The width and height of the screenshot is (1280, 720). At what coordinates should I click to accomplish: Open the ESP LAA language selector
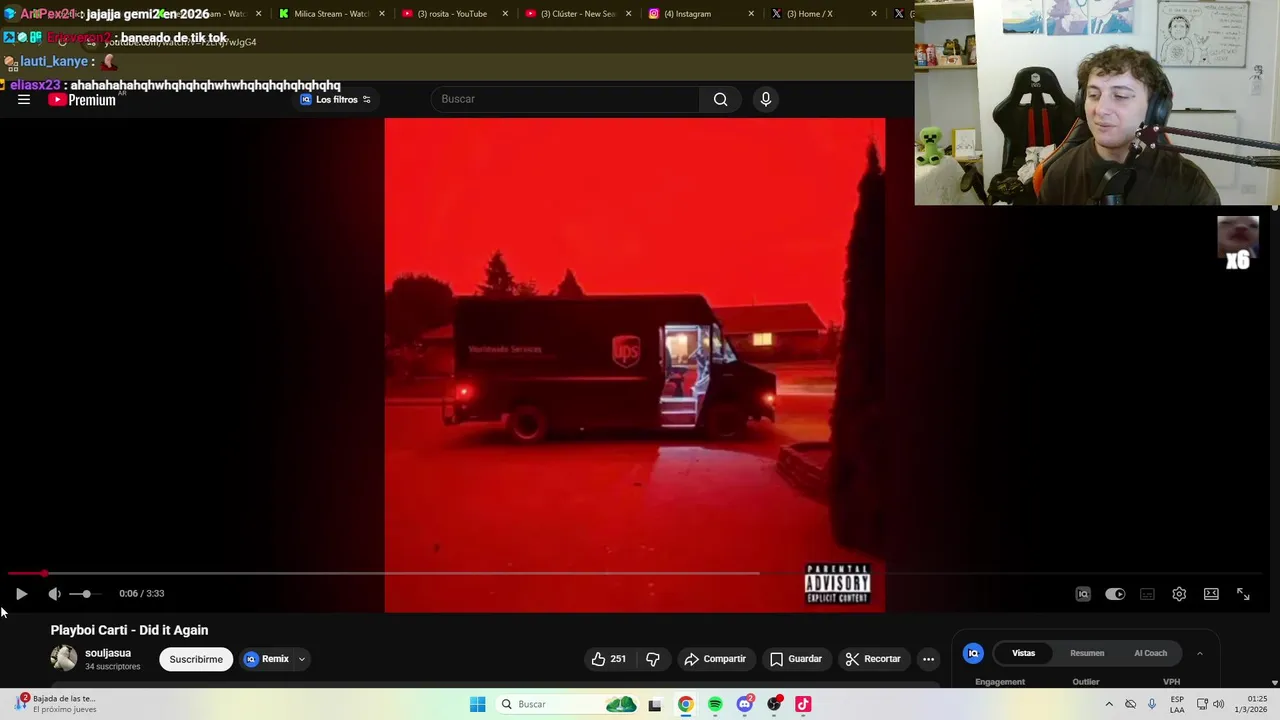[1177, 705]
